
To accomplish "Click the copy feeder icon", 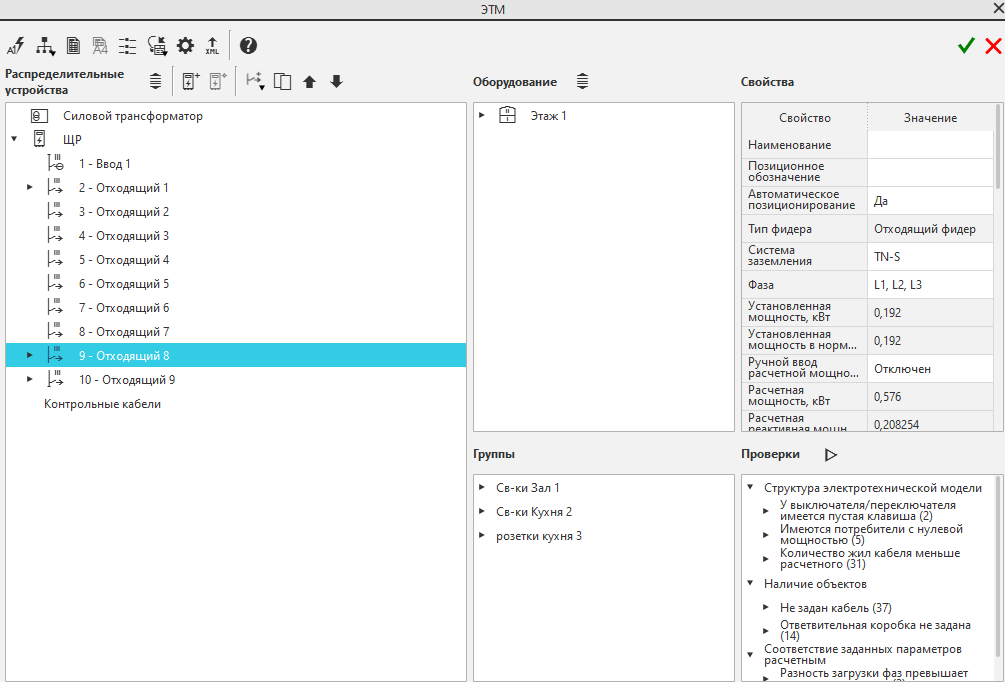I will pyautogui.click(x=283, y=82).
